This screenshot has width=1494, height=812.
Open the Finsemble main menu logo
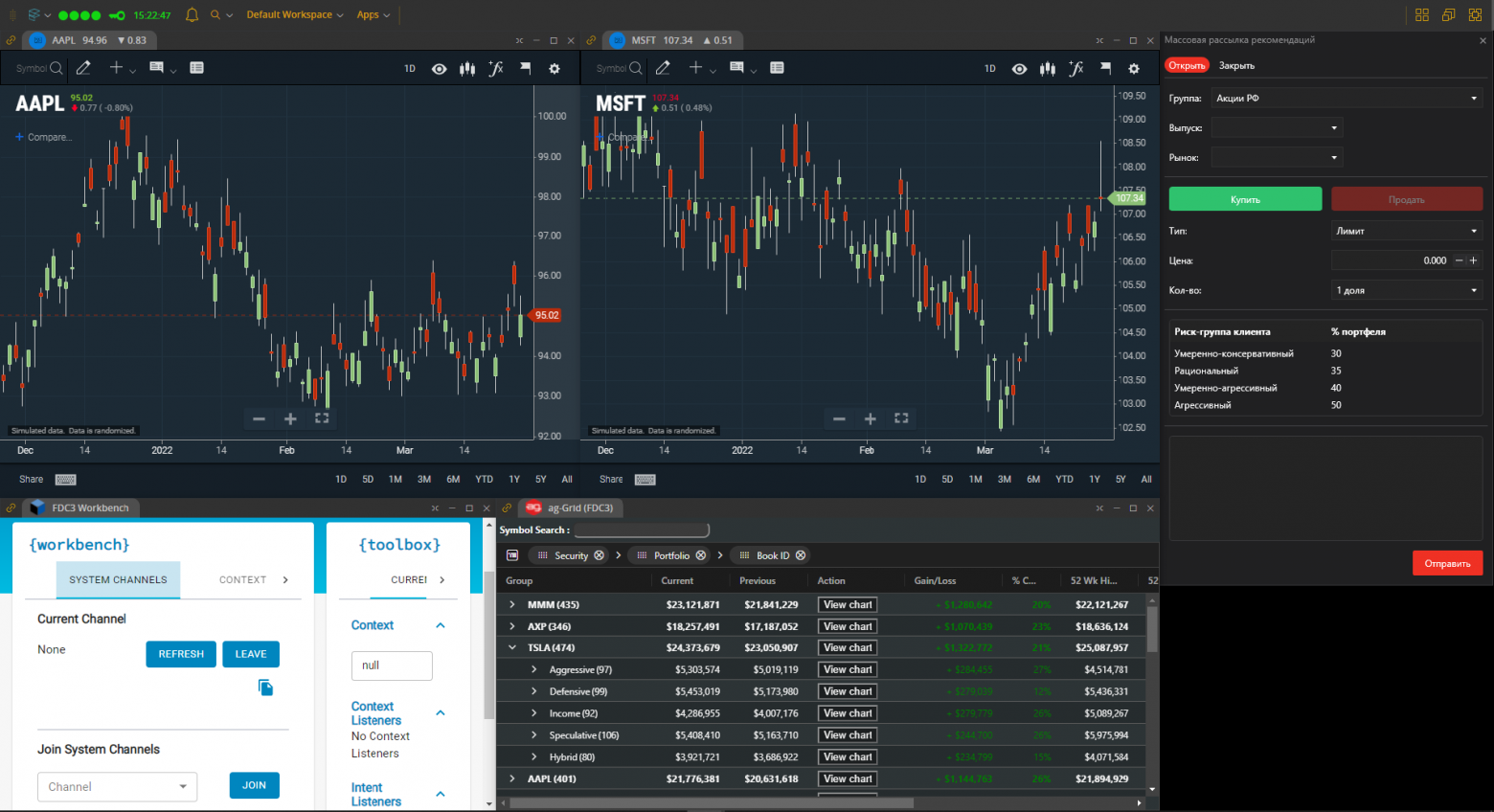pos(34,14)
